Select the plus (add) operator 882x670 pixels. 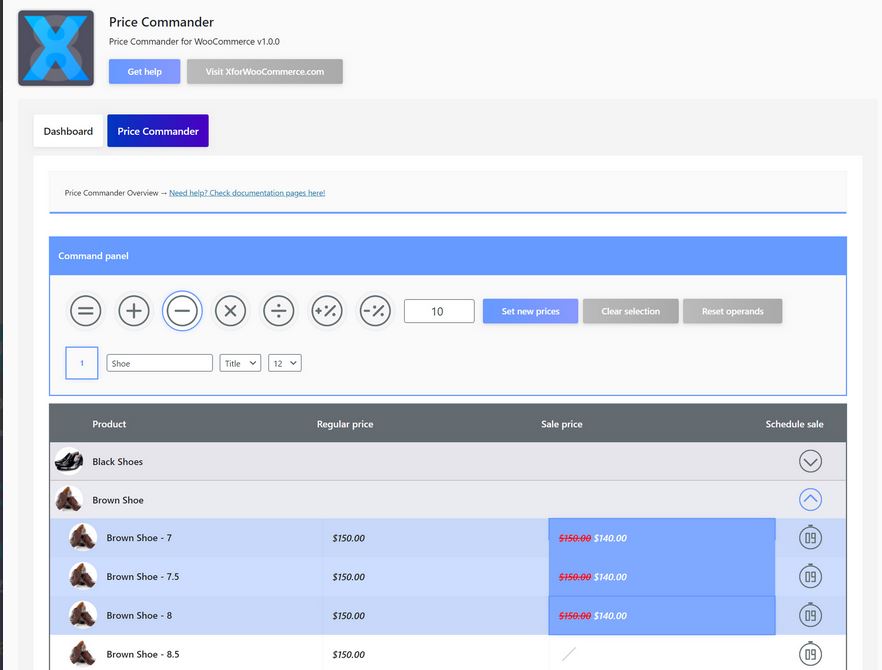[134, 311]
